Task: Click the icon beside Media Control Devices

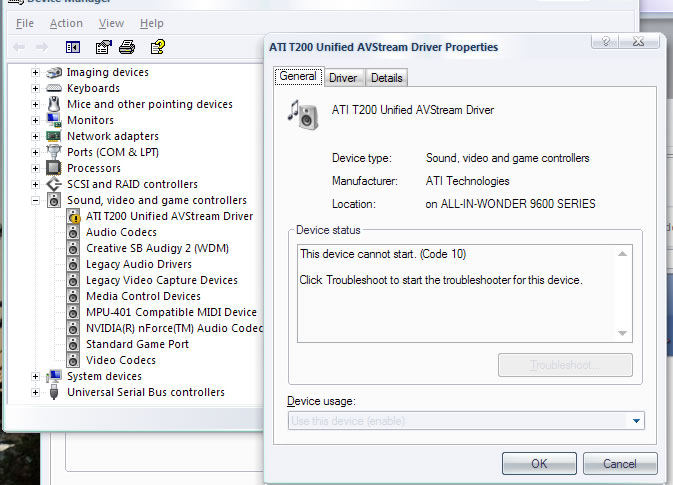Action: 73,296
